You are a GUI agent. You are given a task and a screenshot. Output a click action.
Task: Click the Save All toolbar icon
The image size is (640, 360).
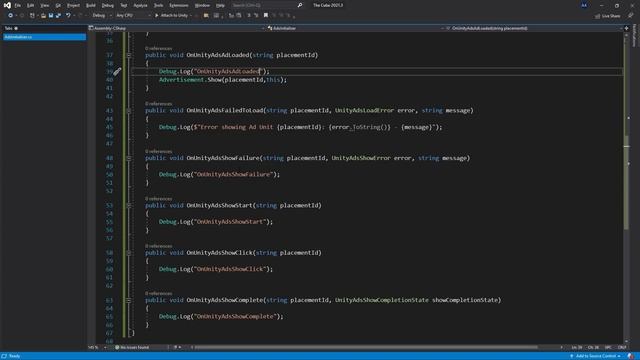coord(58,16)
